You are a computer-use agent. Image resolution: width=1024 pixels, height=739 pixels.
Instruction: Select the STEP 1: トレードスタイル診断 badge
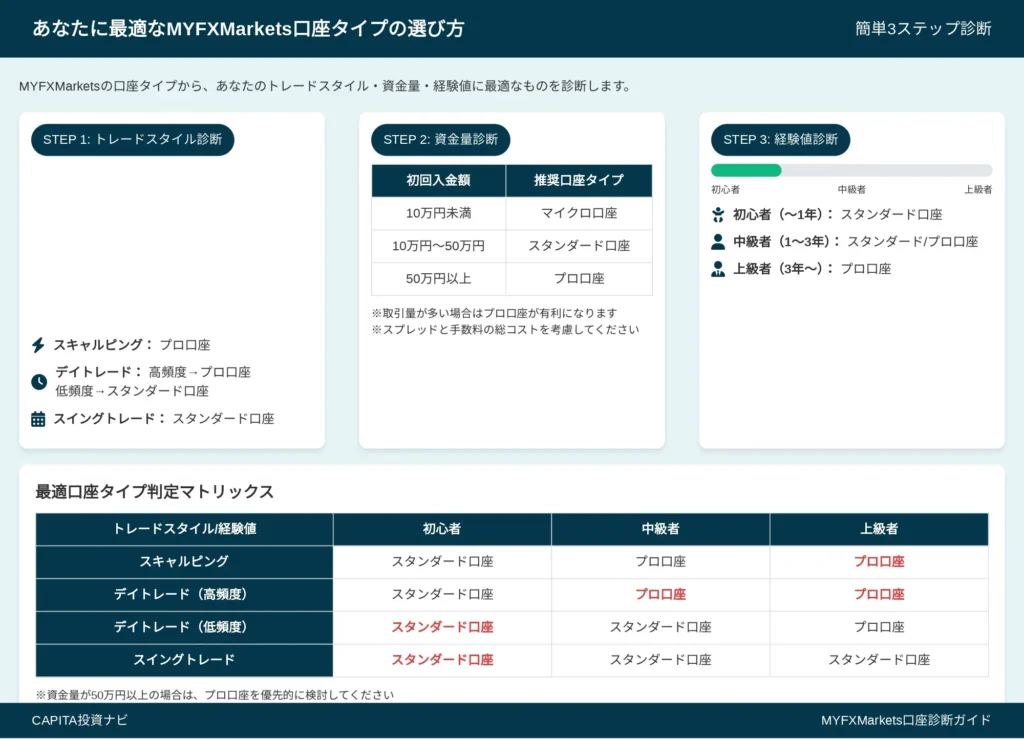(x=133, y=140)
